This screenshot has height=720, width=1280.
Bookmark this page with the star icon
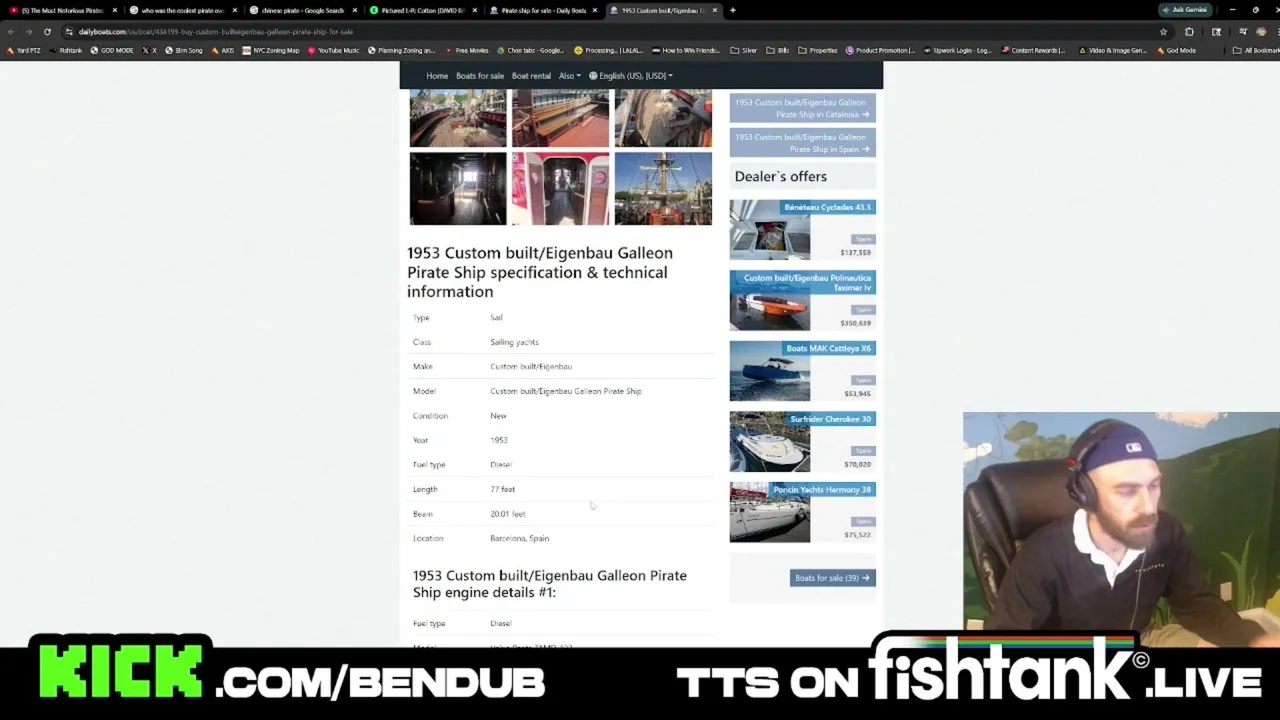coord(1163,32)
